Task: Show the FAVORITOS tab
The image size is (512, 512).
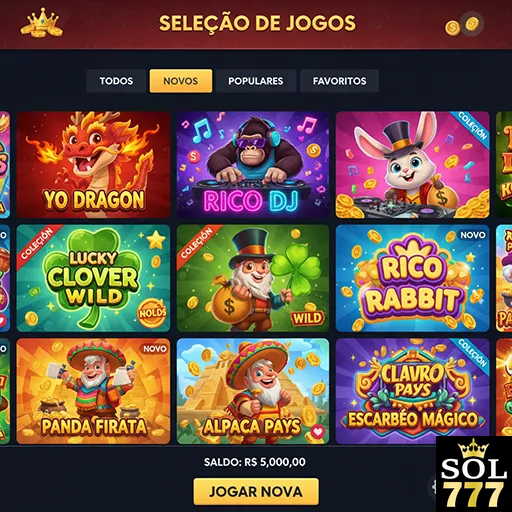Action: click(339, 81)
